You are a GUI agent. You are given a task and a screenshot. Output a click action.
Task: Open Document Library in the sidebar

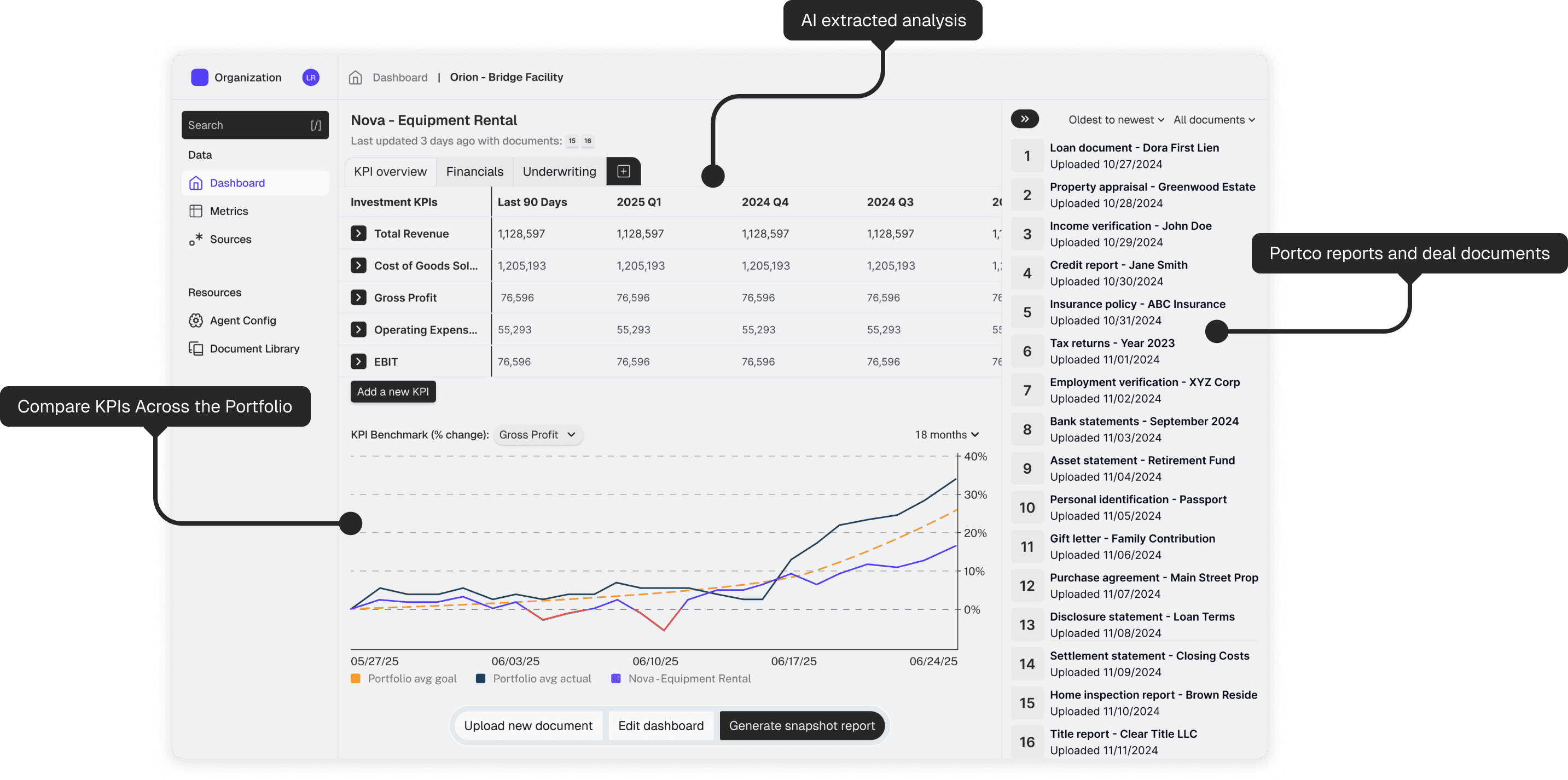coord(255,348)
